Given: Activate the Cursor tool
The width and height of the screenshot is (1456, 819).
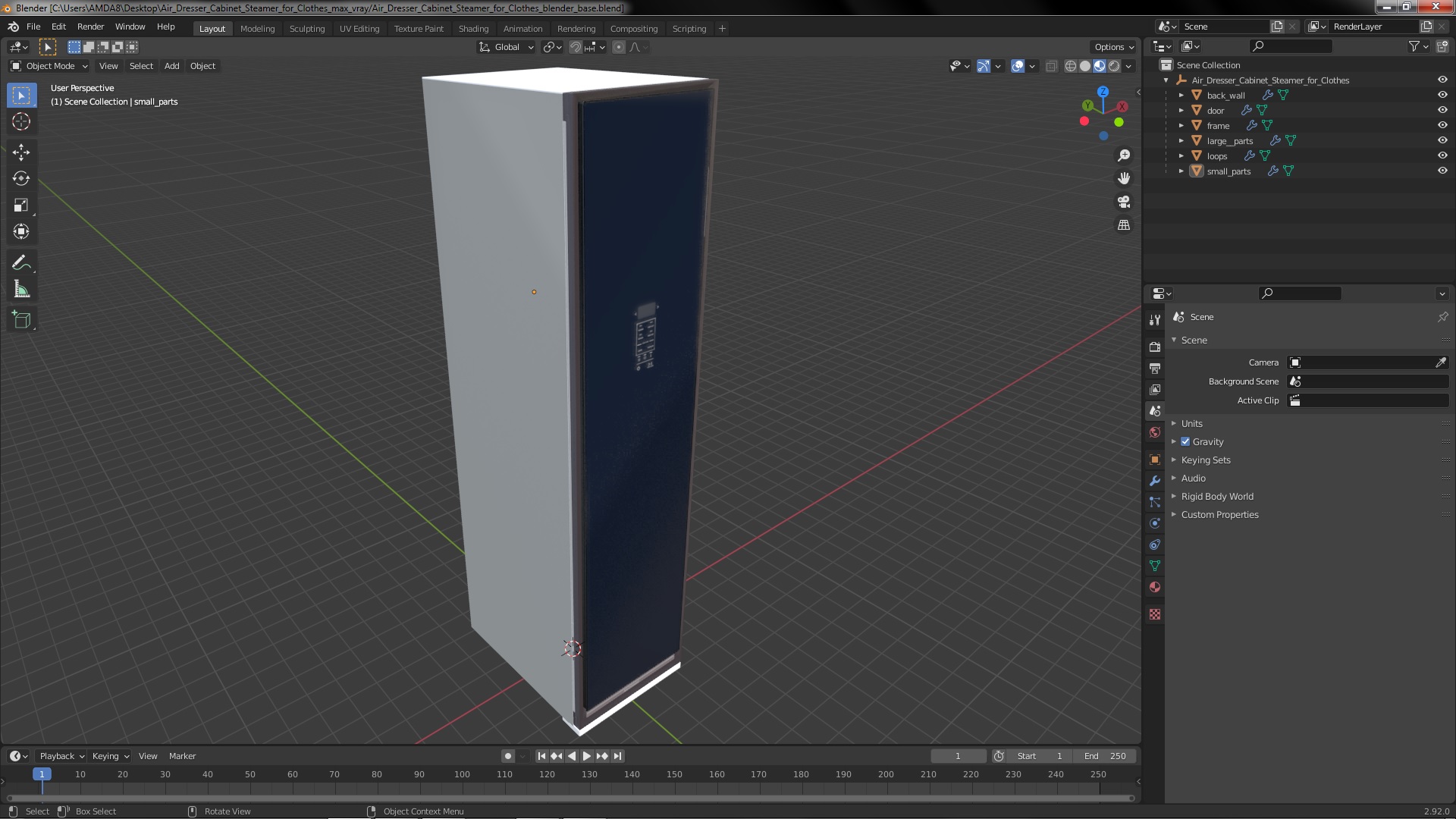Looking at the screenshot, I should tap(21, 121).
